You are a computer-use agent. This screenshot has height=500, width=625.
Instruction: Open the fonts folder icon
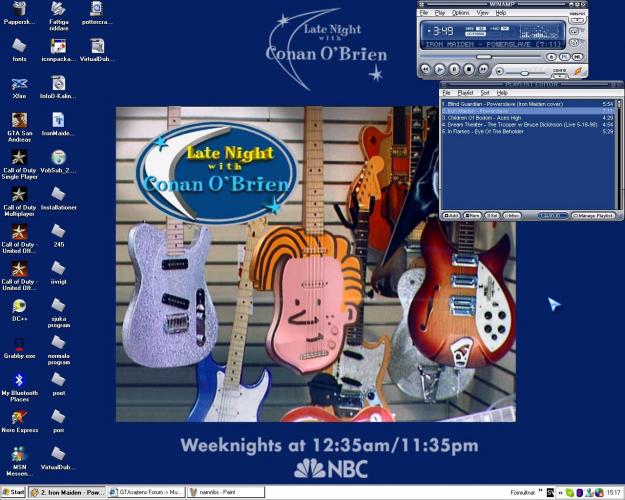point(19,51)
